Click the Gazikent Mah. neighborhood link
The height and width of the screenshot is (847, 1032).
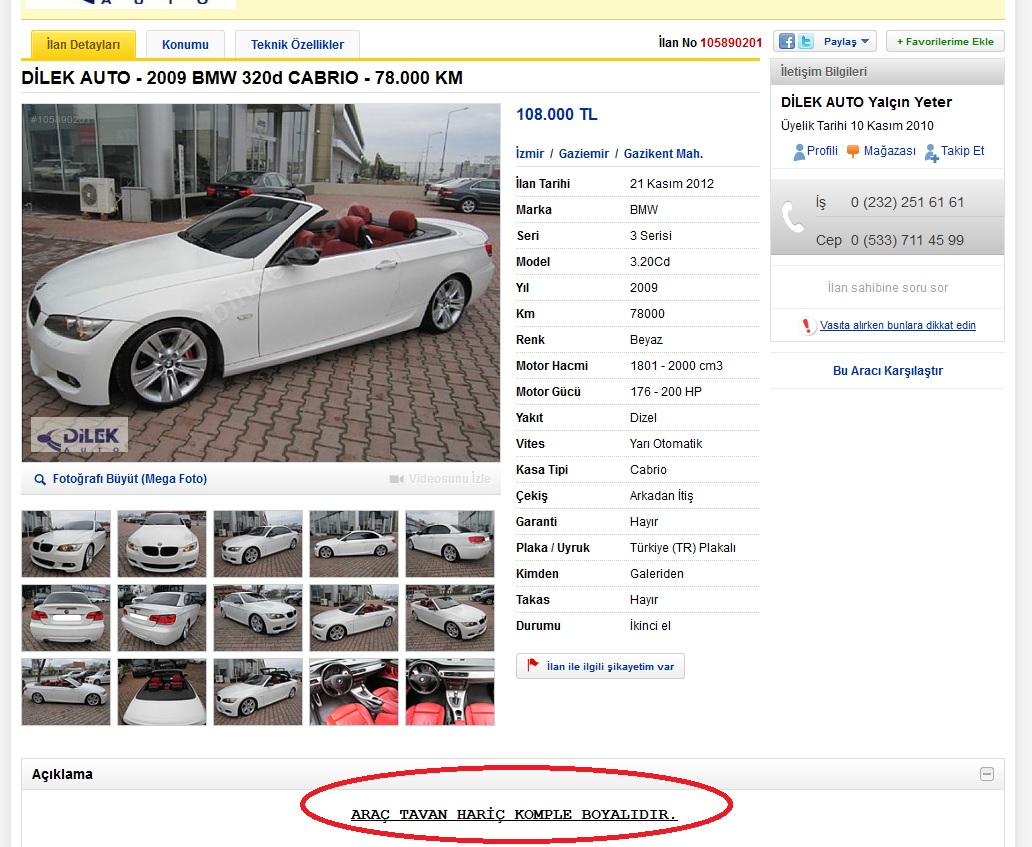pyautogui.click(x=663, y=153)
